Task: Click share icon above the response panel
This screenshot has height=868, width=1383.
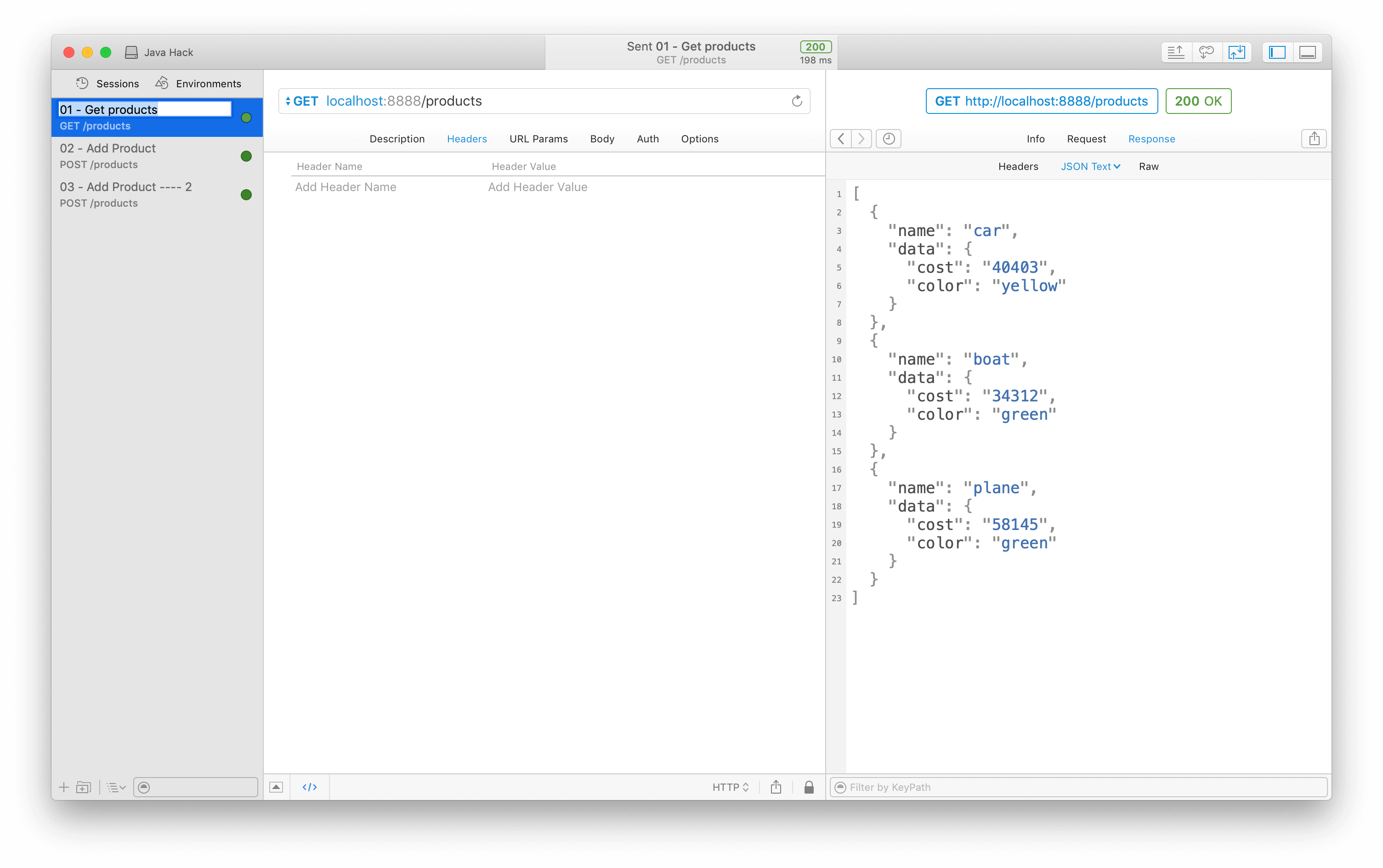Action: click(1314, 138)
